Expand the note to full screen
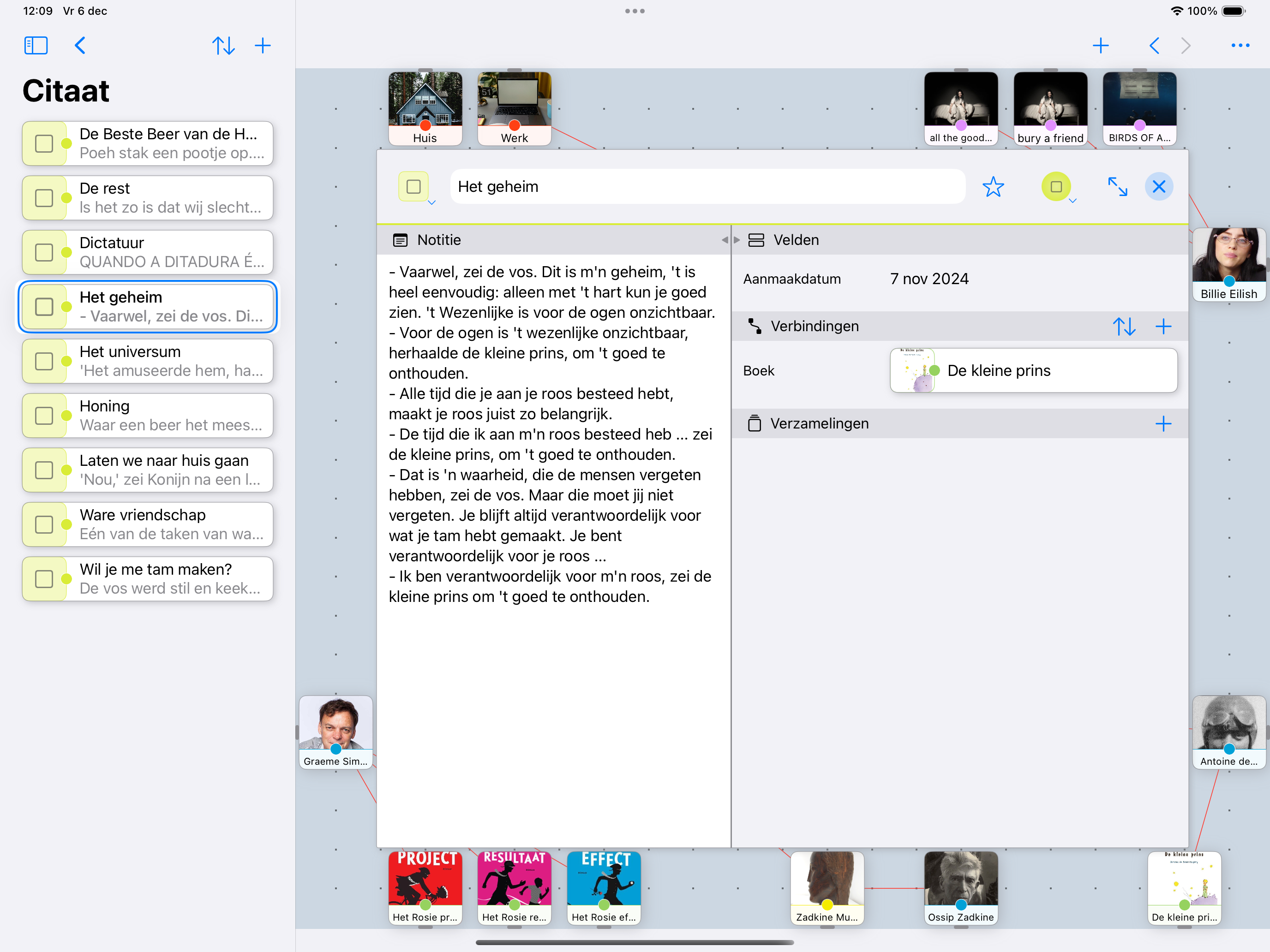Screen dimensions: 1270x952 tap(1117, 187)
